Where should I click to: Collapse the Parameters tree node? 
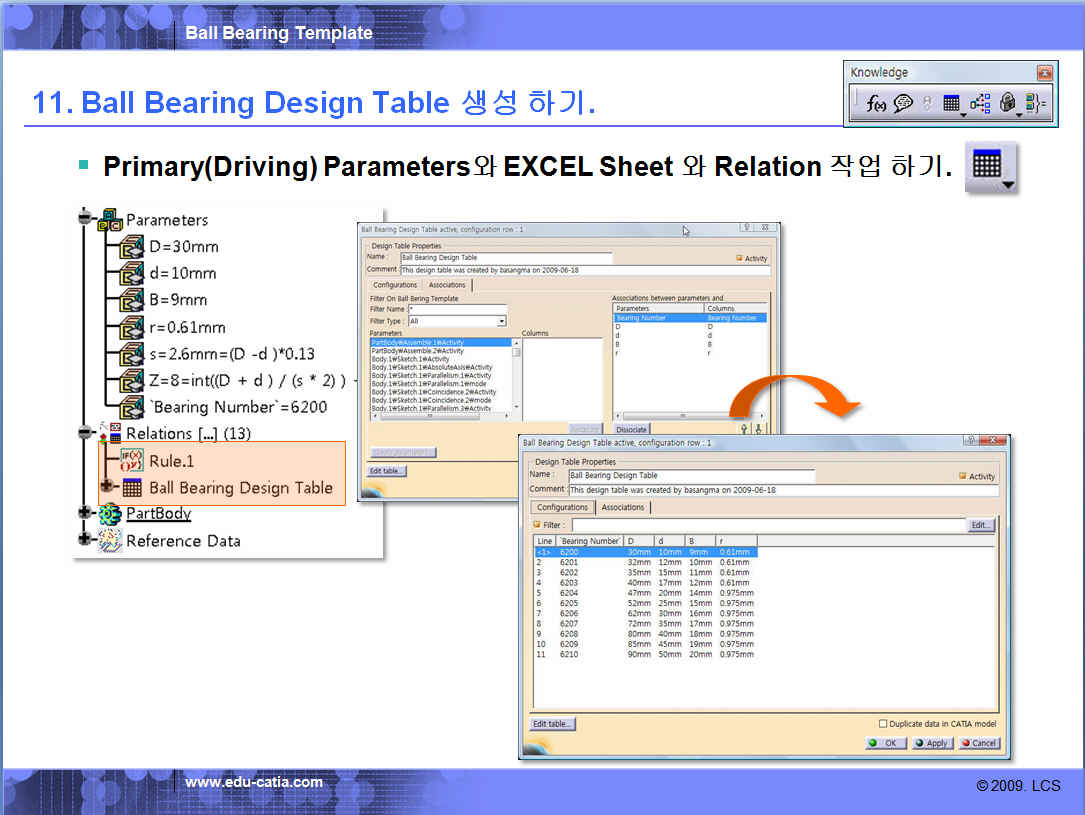pos(84,217)
